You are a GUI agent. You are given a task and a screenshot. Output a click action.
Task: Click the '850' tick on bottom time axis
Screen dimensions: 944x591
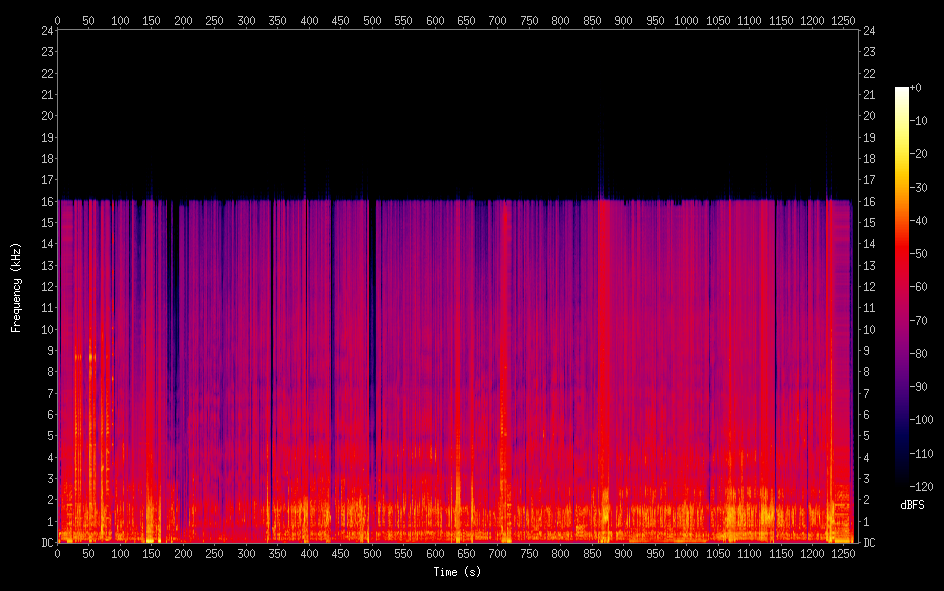pos(592,553)
